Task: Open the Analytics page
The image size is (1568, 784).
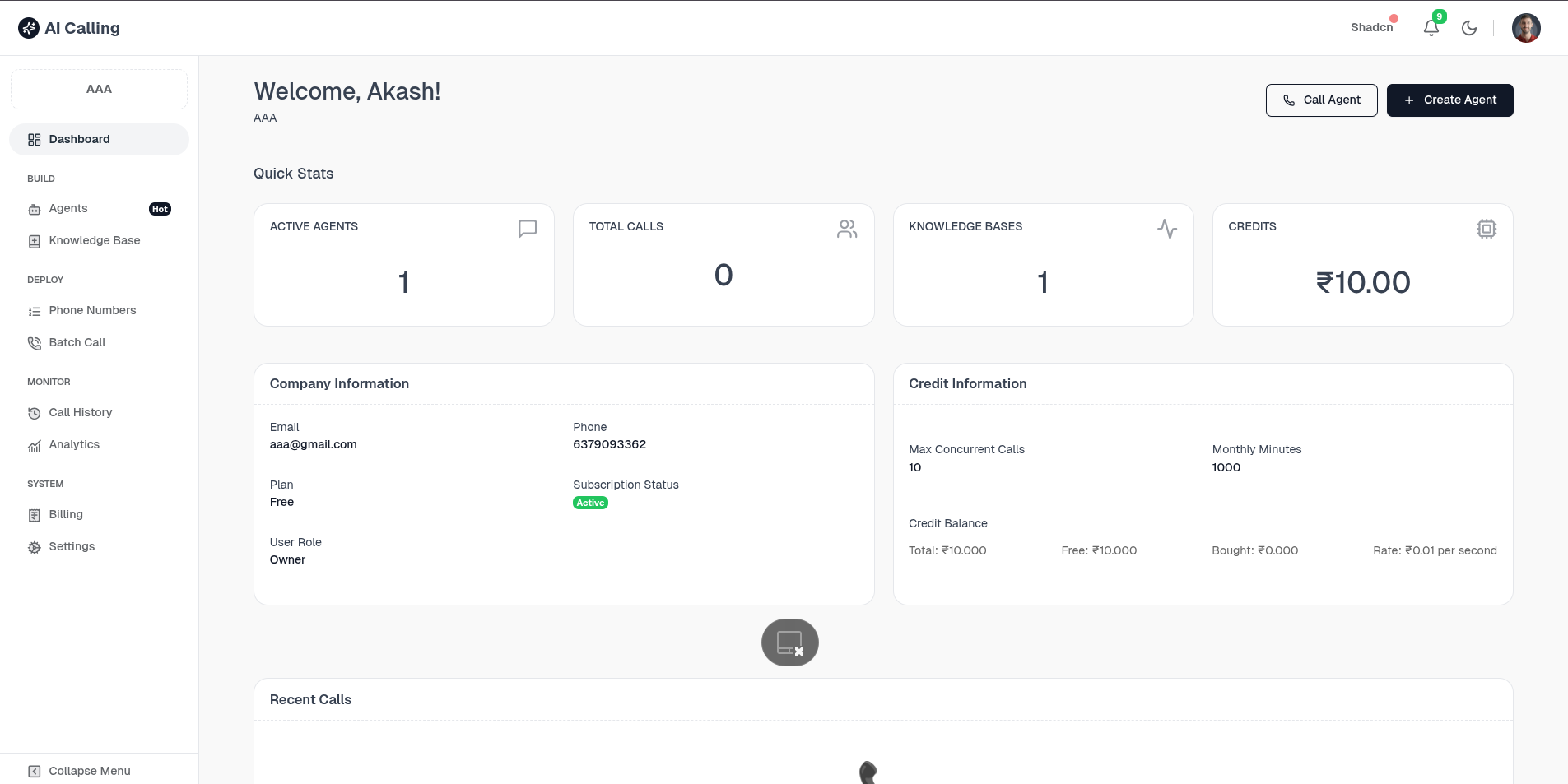Action: [74, 445]
